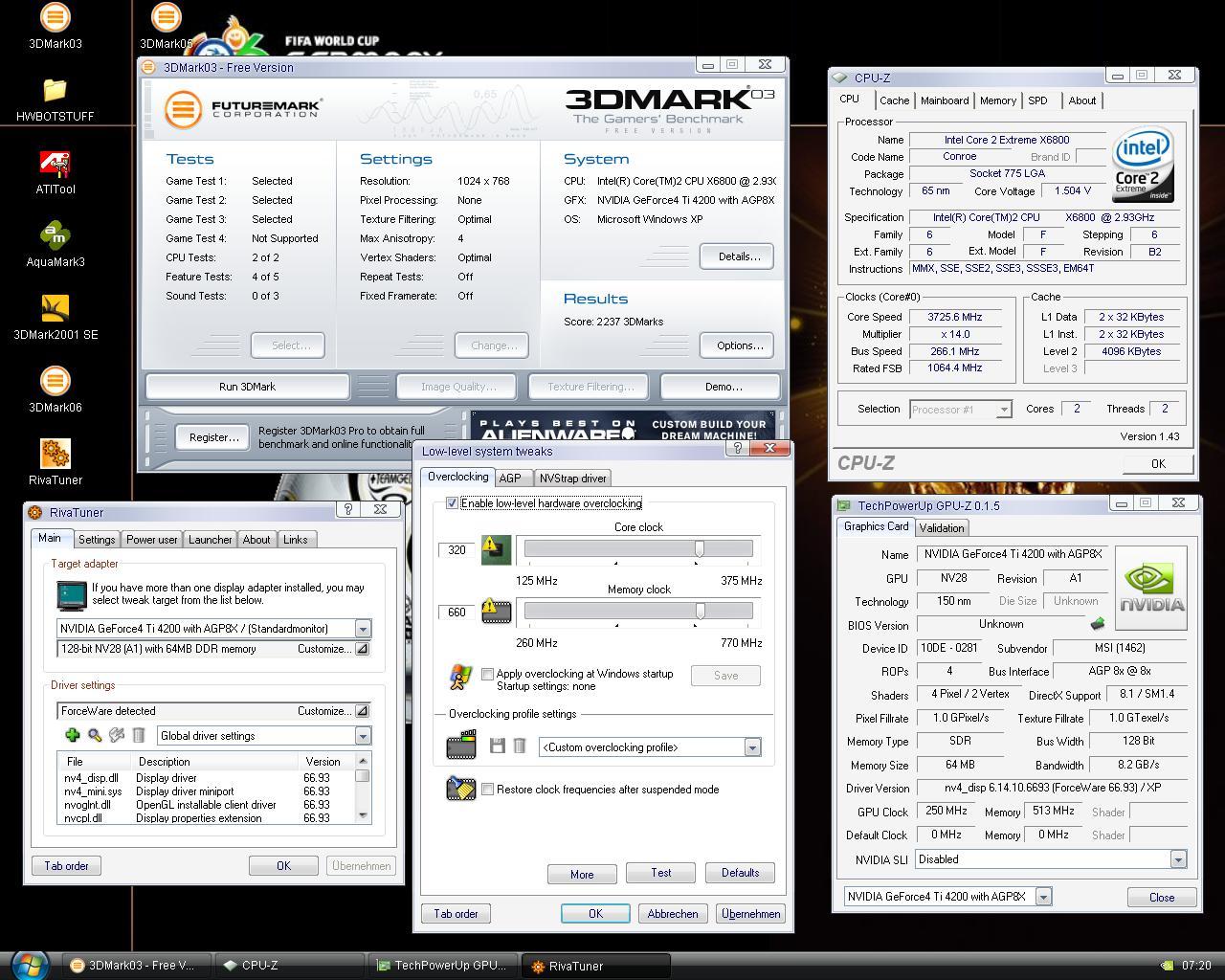Click the delete trash icon in Driver settings
The height and width of the screenshot is (980, 1225).
click(x=139, y=735)
